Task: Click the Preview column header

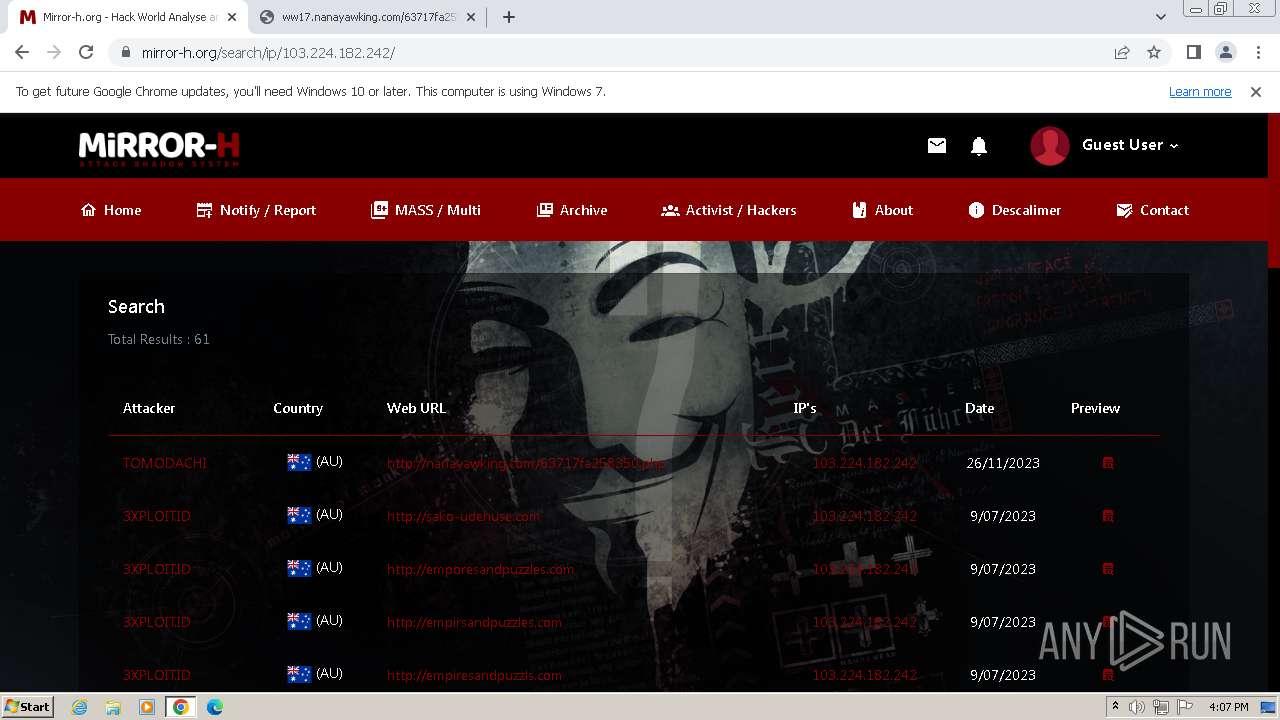Action: pos(1095,408)
